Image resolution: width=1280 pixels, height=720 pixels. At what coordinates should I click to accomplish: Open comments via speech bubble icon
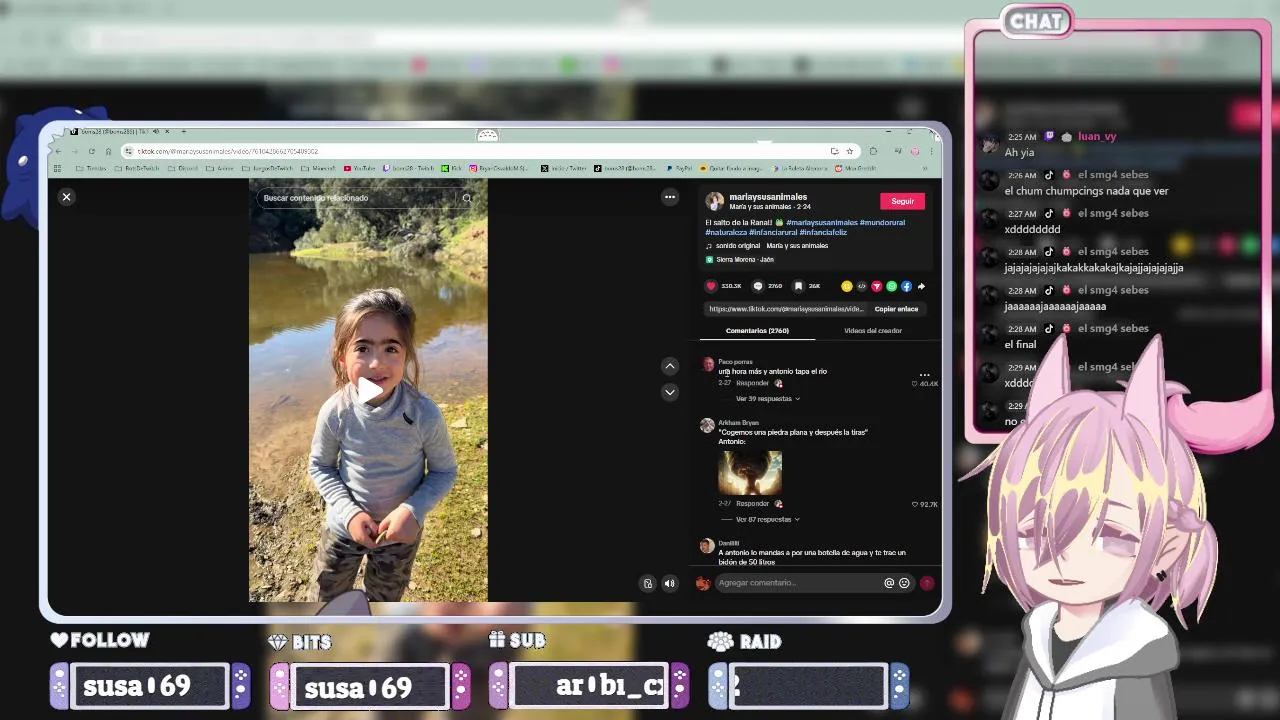click(758, 286)
